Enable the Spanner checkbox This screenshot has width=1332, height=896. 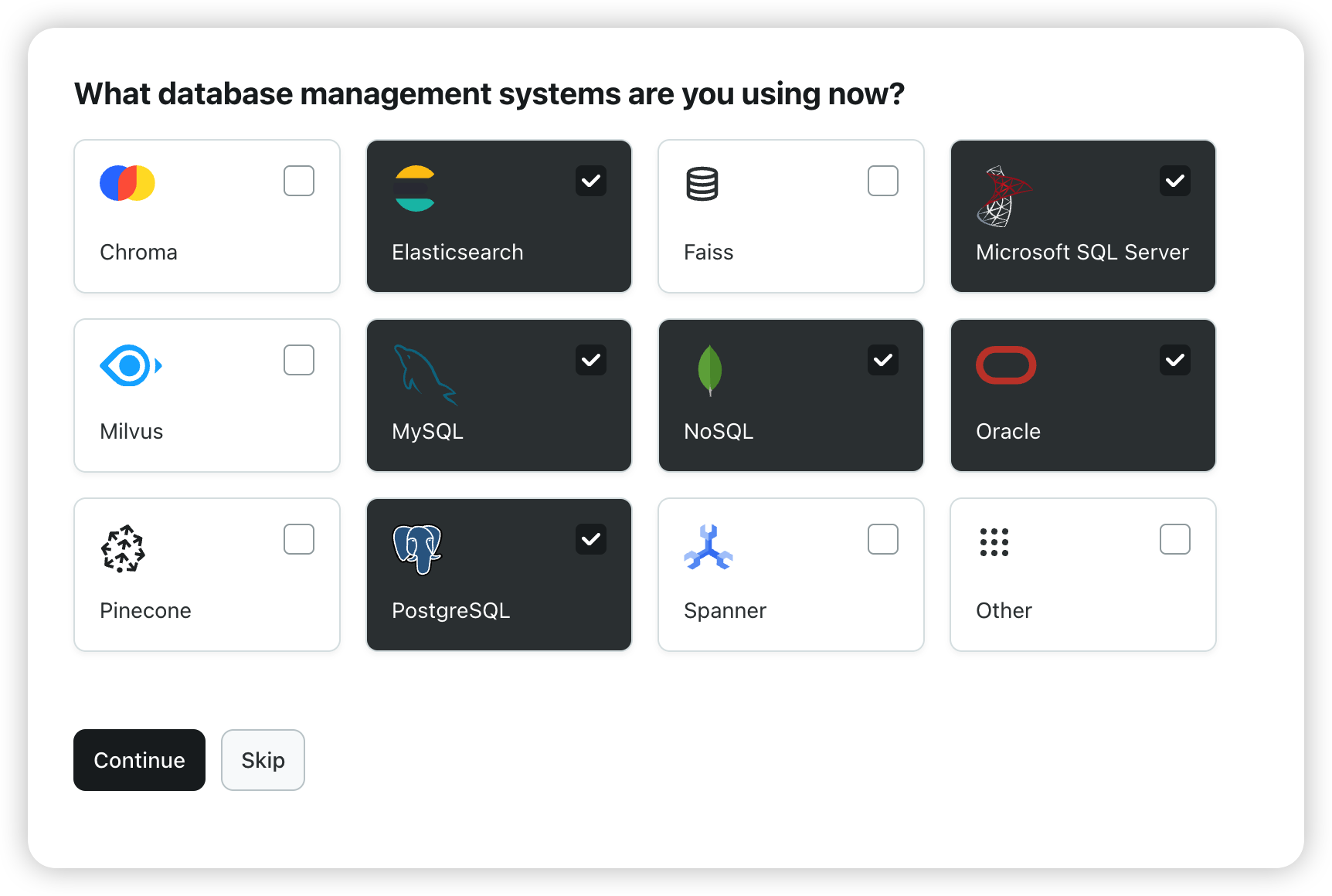pos(883,539)
